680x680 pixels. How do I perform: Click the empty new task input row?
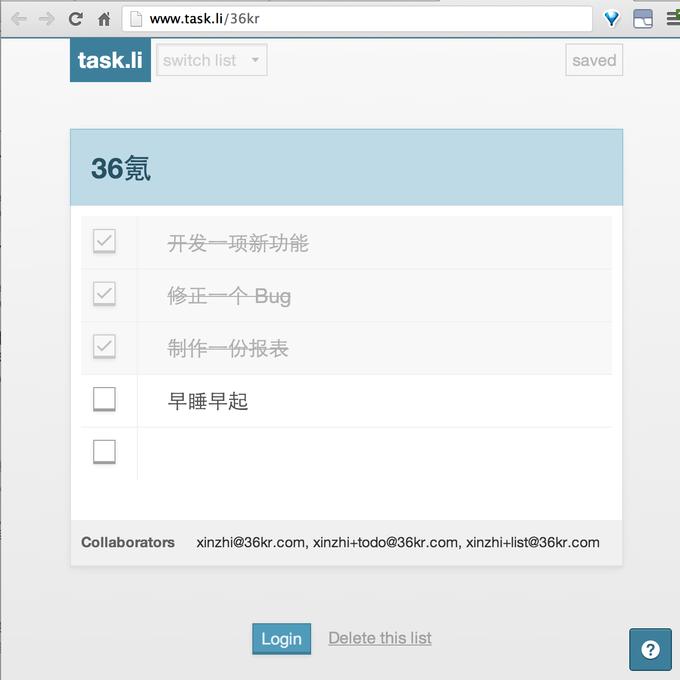coord(375,454)
